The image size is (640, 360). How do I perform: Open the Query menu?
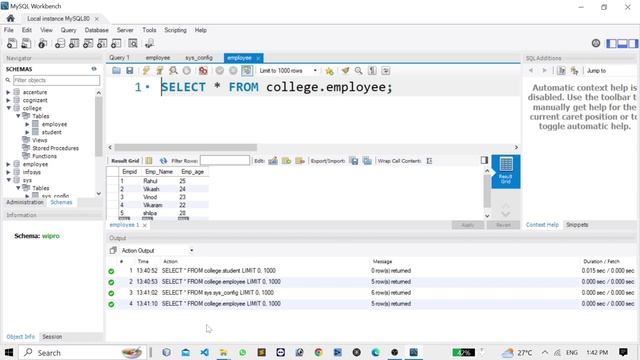click(68, 30)
